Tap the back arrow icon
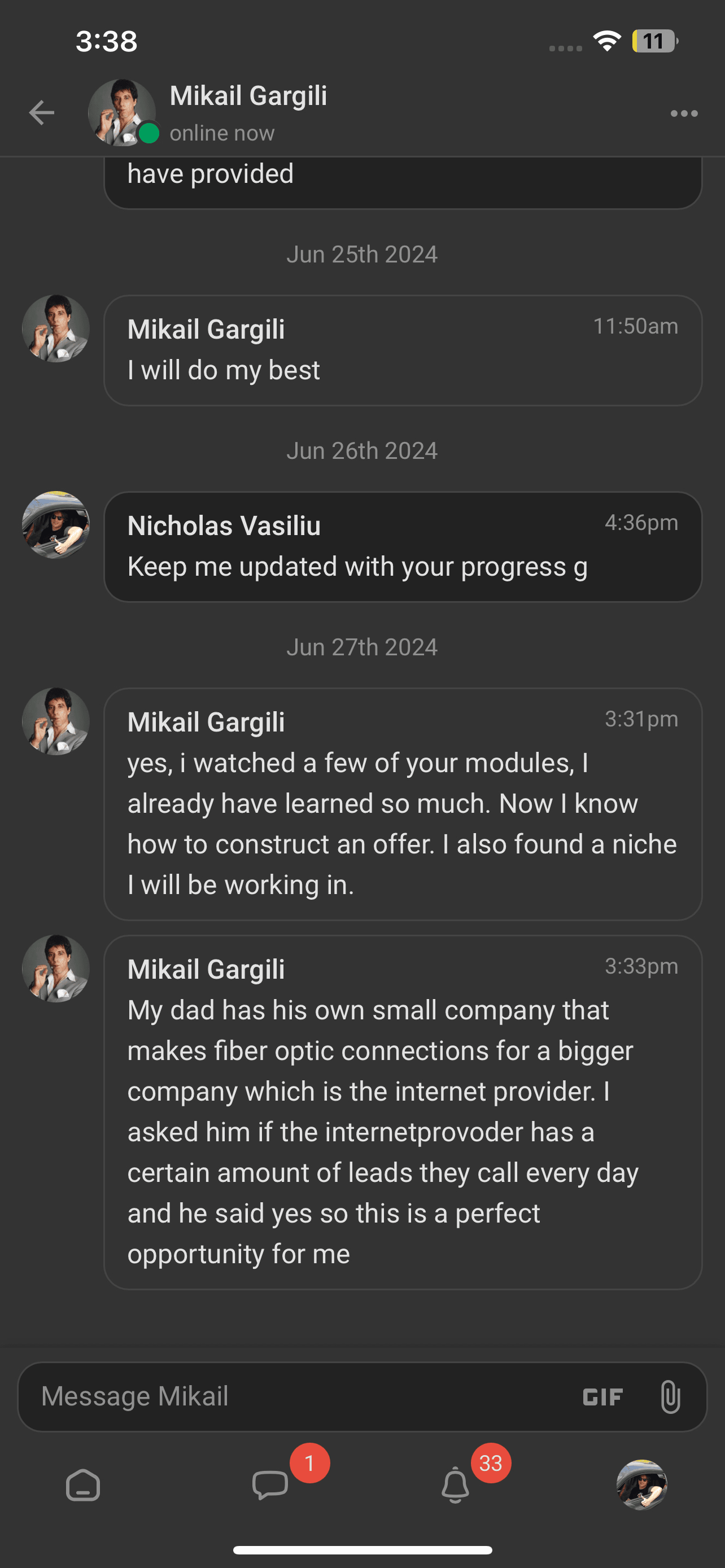 41,113
